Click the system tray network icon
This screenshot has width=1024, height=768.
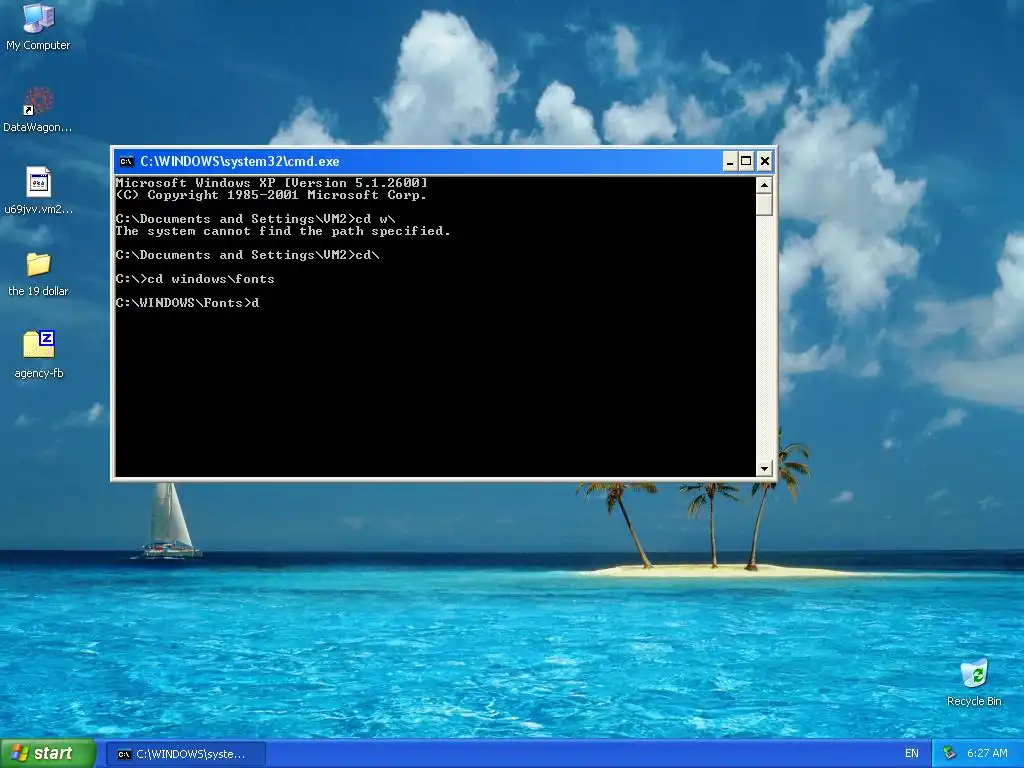coord(949,753)
